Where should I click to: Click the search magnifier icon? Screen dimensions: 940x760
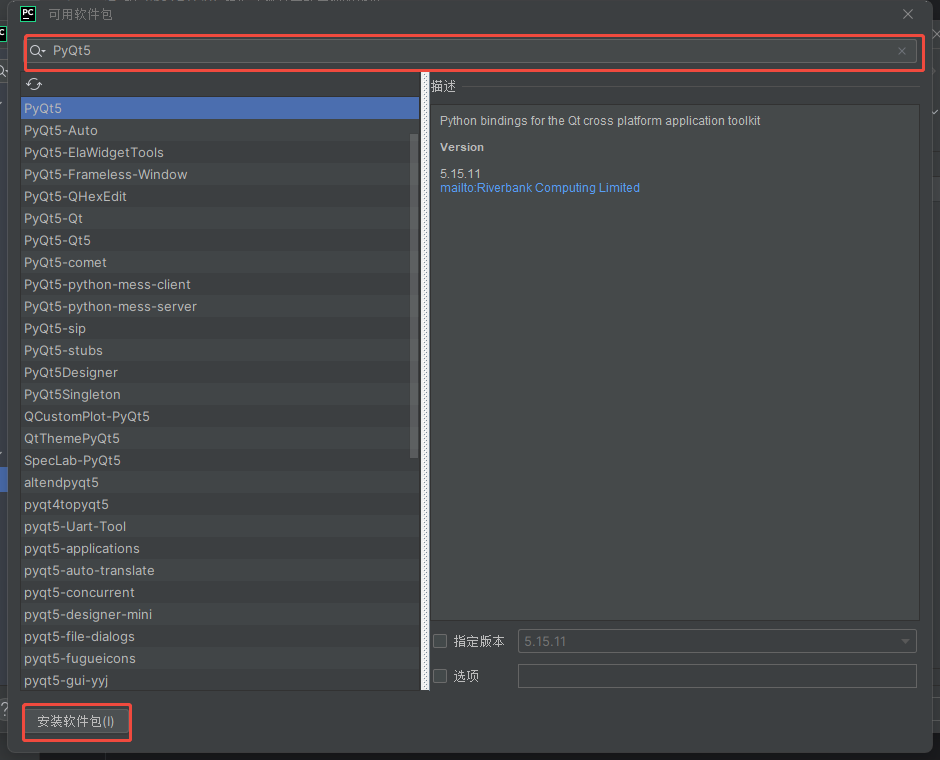click(x=37, y=51)
